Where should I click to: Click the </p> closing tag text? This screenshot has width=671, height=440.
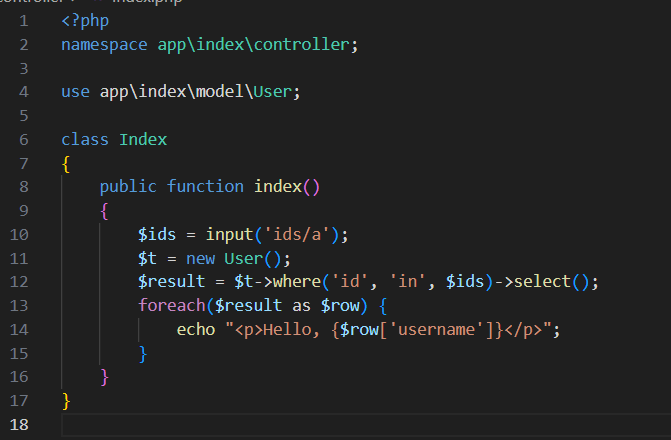[x=523, y=330]
